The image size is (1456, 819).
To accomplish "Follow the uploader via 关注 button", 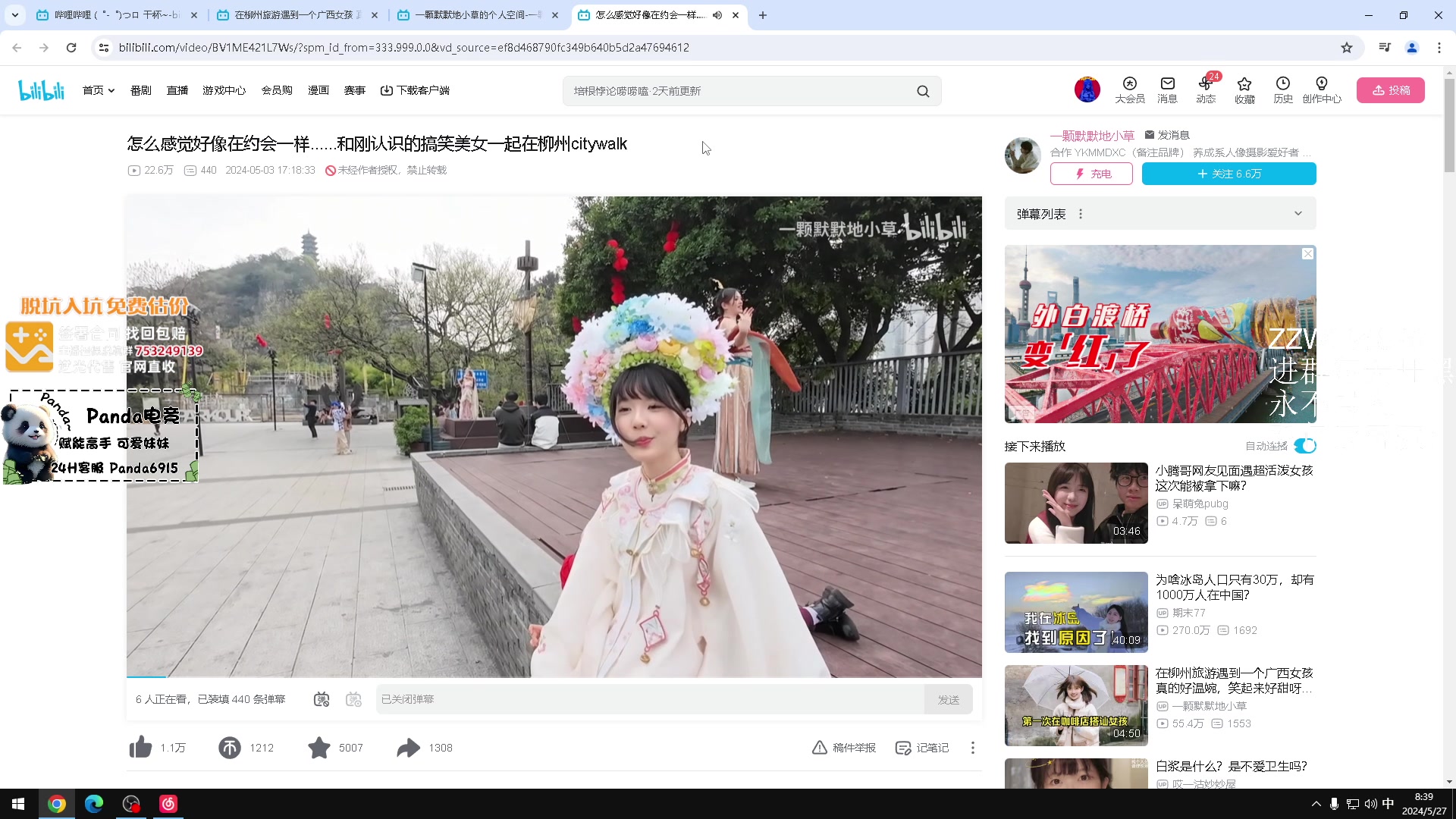I will 1228,174.
